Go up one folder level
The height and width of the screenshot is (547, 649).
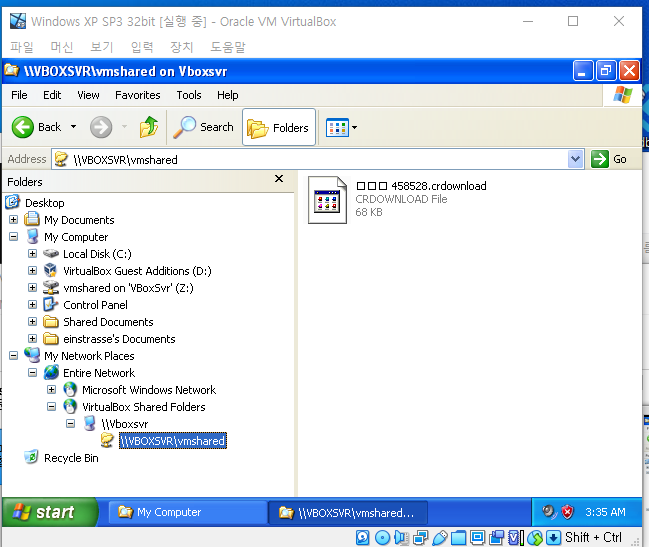(x=149, y=127)
